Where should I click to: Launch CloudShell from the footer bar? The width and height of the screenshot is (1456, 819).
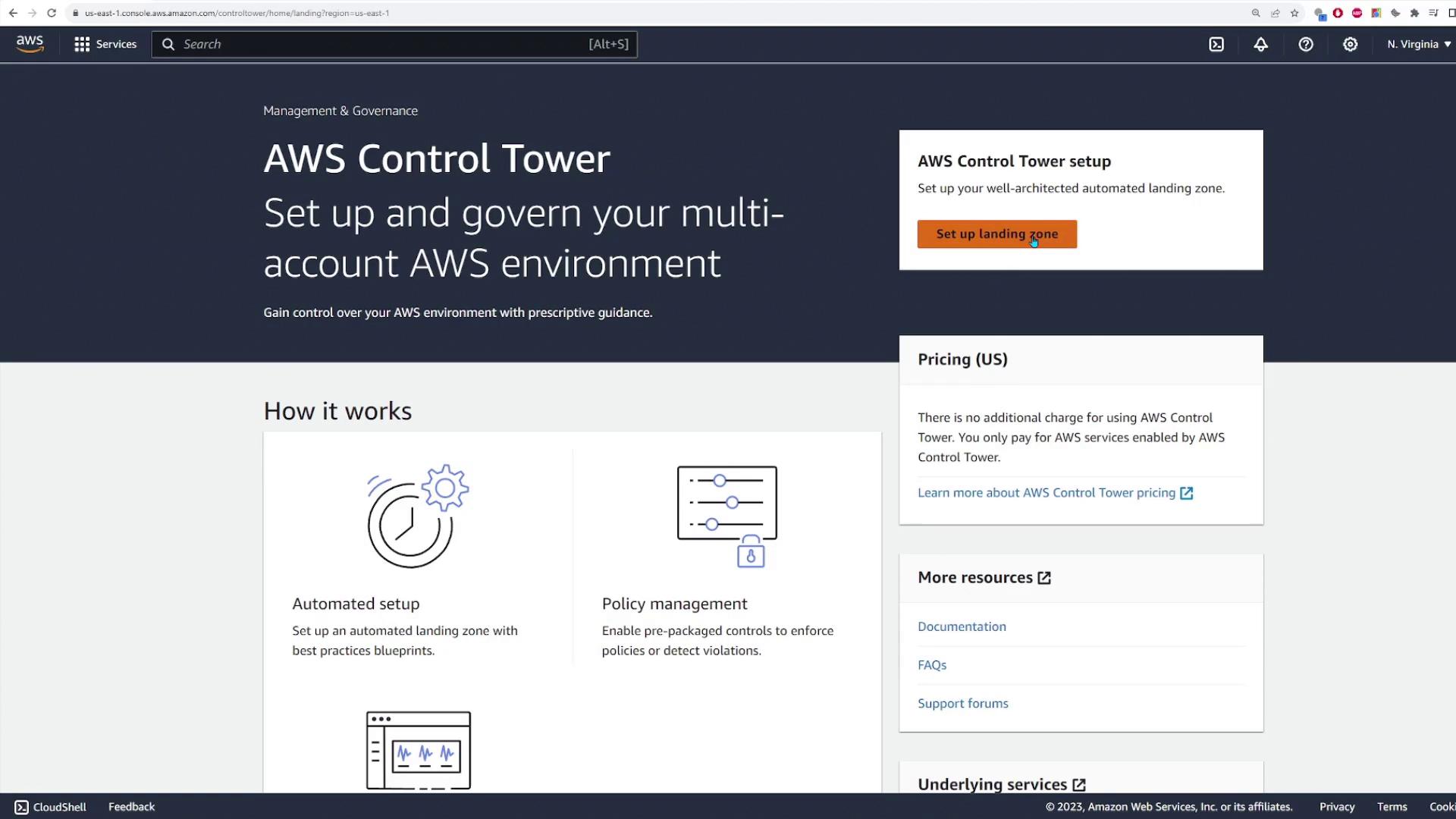(x=51, y=807)
